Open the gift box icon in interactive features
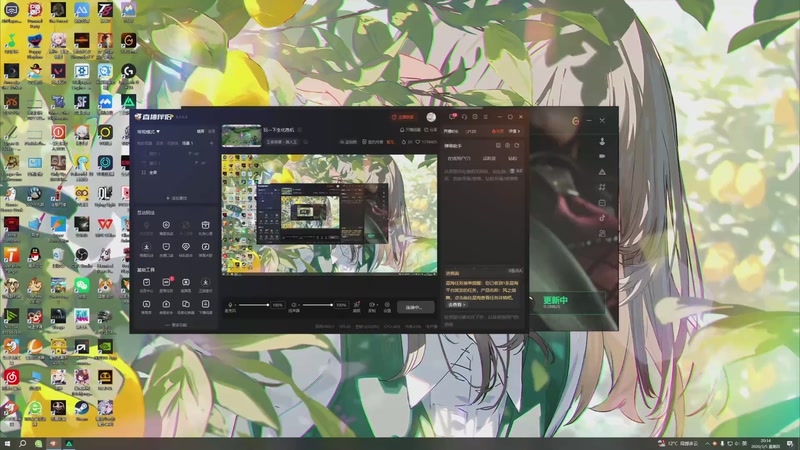Viewport: 800px width, 450px height. pyautogui.click(x=205, y=226)
